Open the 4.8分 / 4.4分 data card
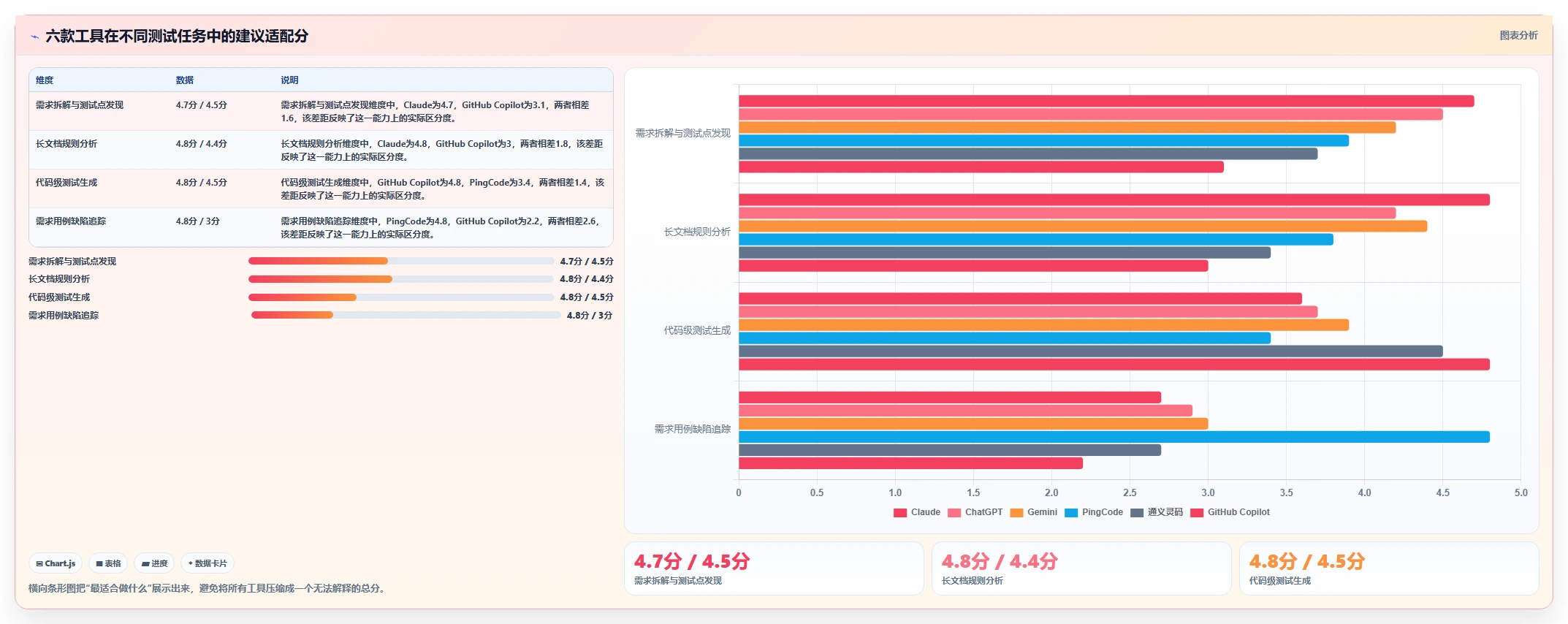 1081,568
